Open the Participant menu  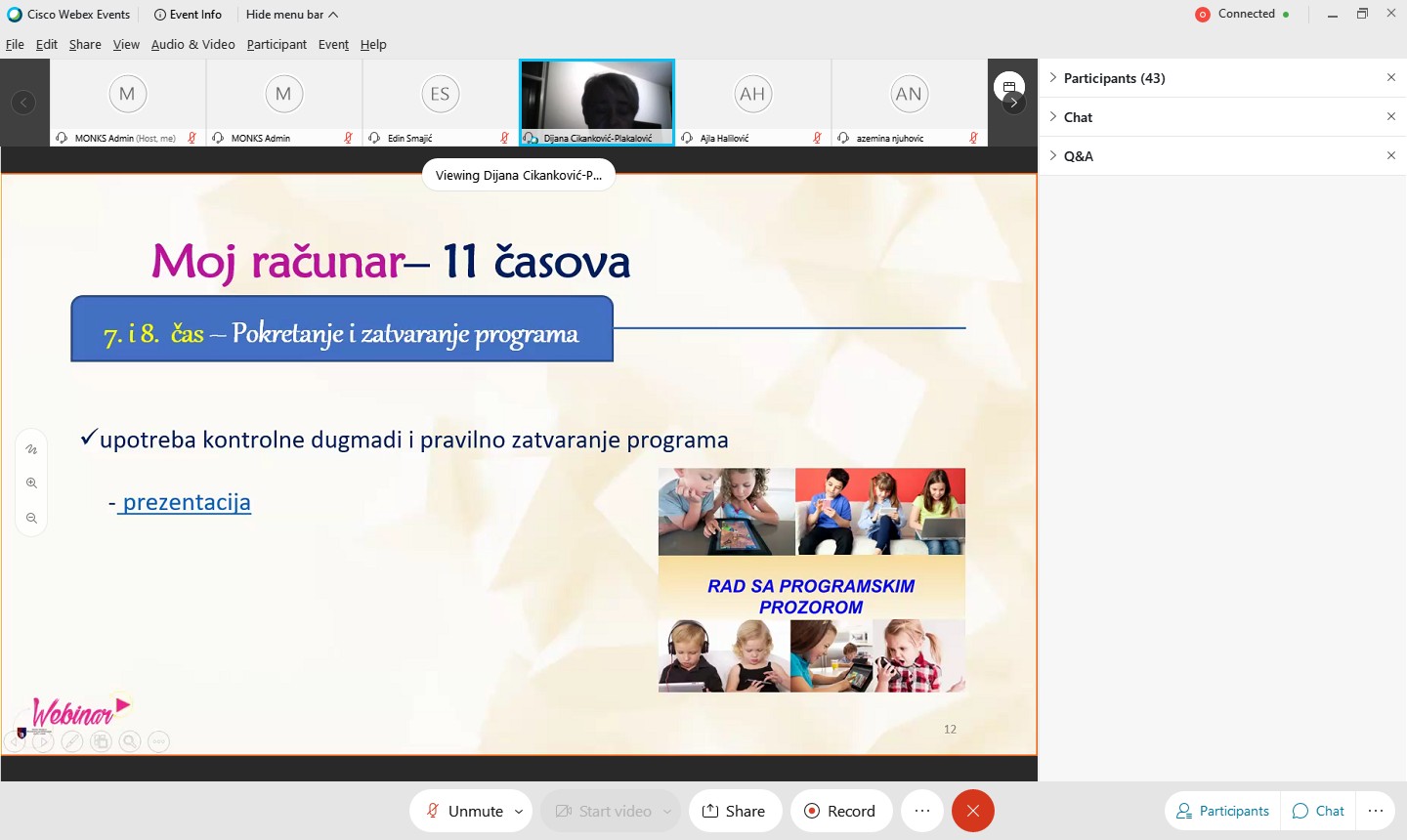tap(277, 44)
